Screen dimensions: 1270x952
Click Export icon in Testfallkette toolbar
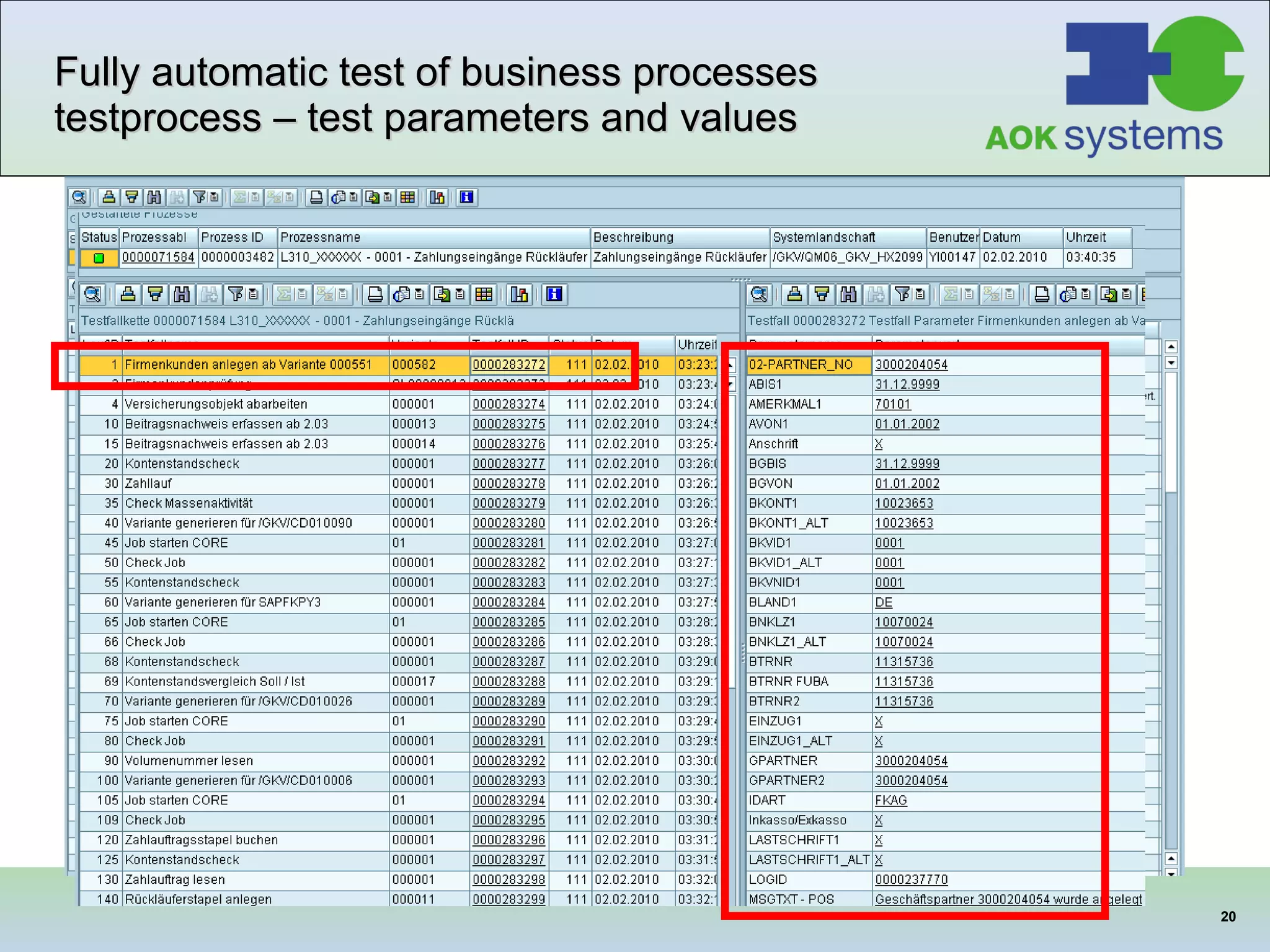tap(442, 294)
